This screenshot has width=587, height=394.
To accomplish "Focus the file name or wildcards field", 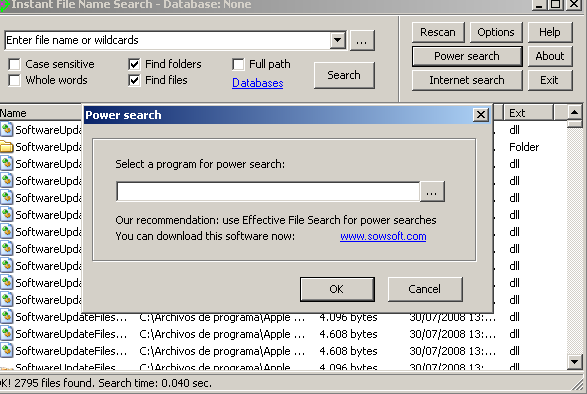I will point(167,40).
